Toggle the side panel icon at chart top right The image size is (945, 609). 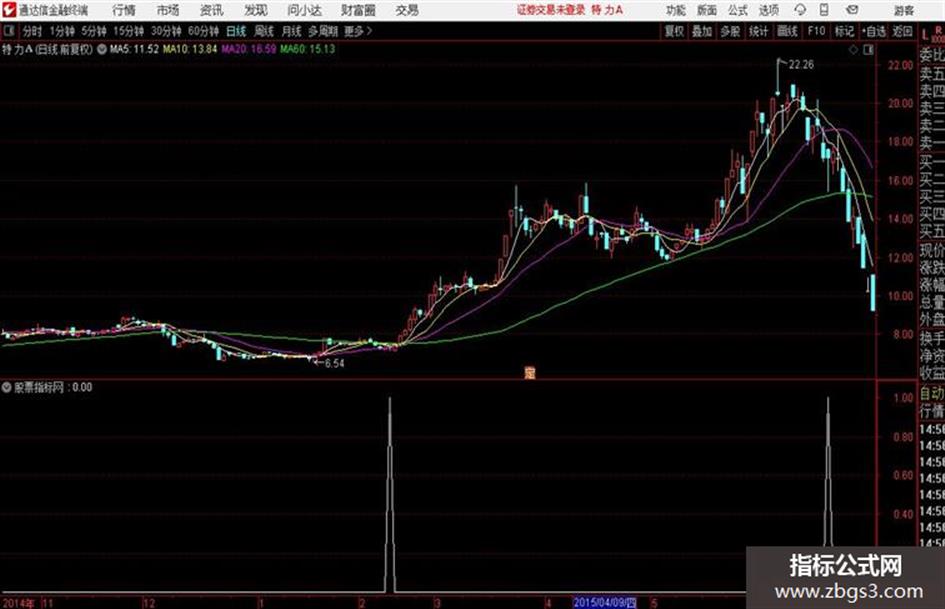868,50
